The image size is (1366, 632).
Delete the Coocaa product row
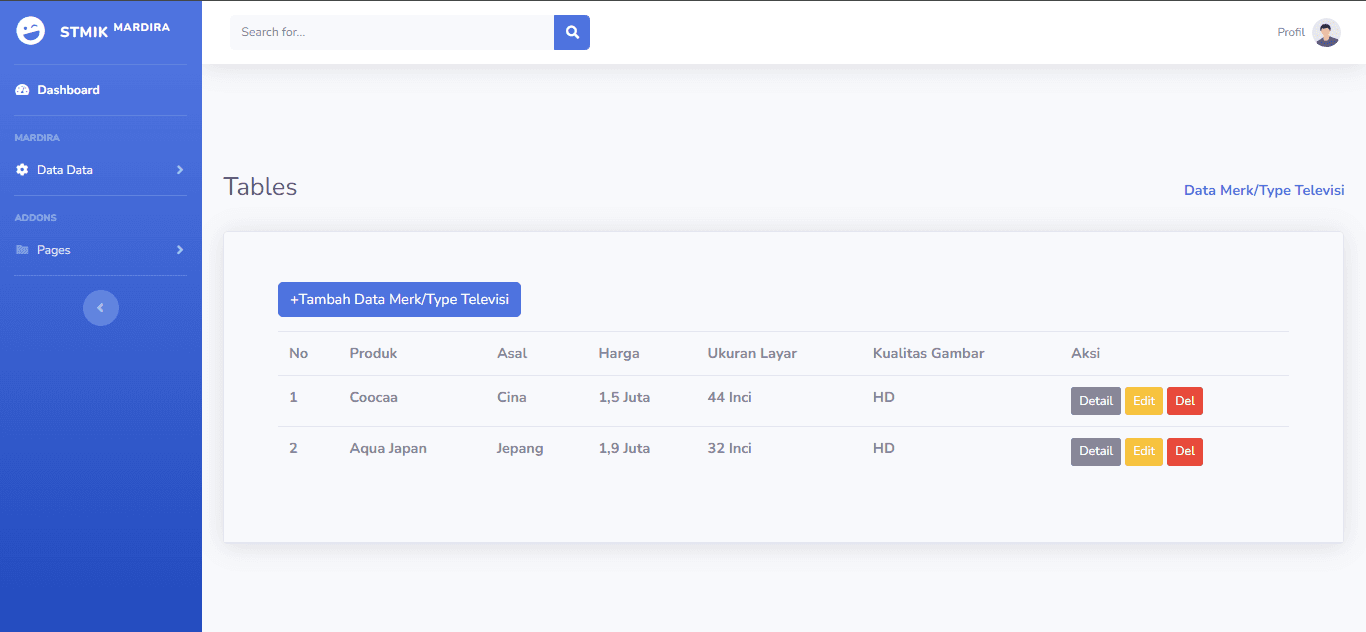pyautogui.click(x=1185, y=401)
